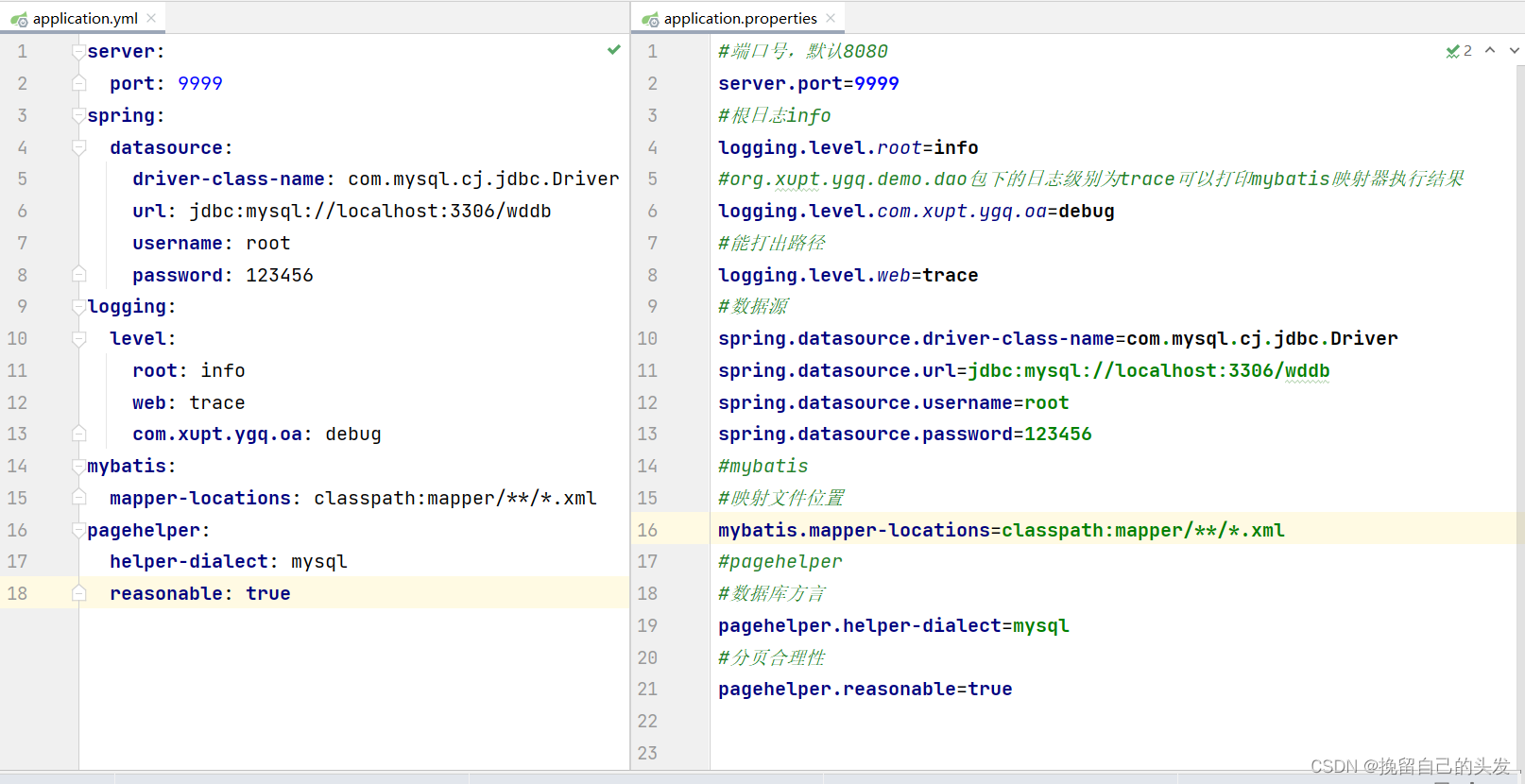Click line number 18 in application.yml gutter
Image resolution: width=1525 pixels, height=784 pixels.
18,593
